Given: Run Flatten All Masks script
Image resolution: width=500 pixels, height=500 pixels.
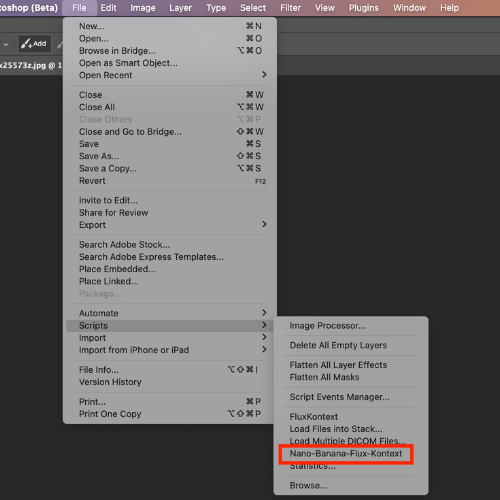Looking at the screenshot, I should pos(351,377).
